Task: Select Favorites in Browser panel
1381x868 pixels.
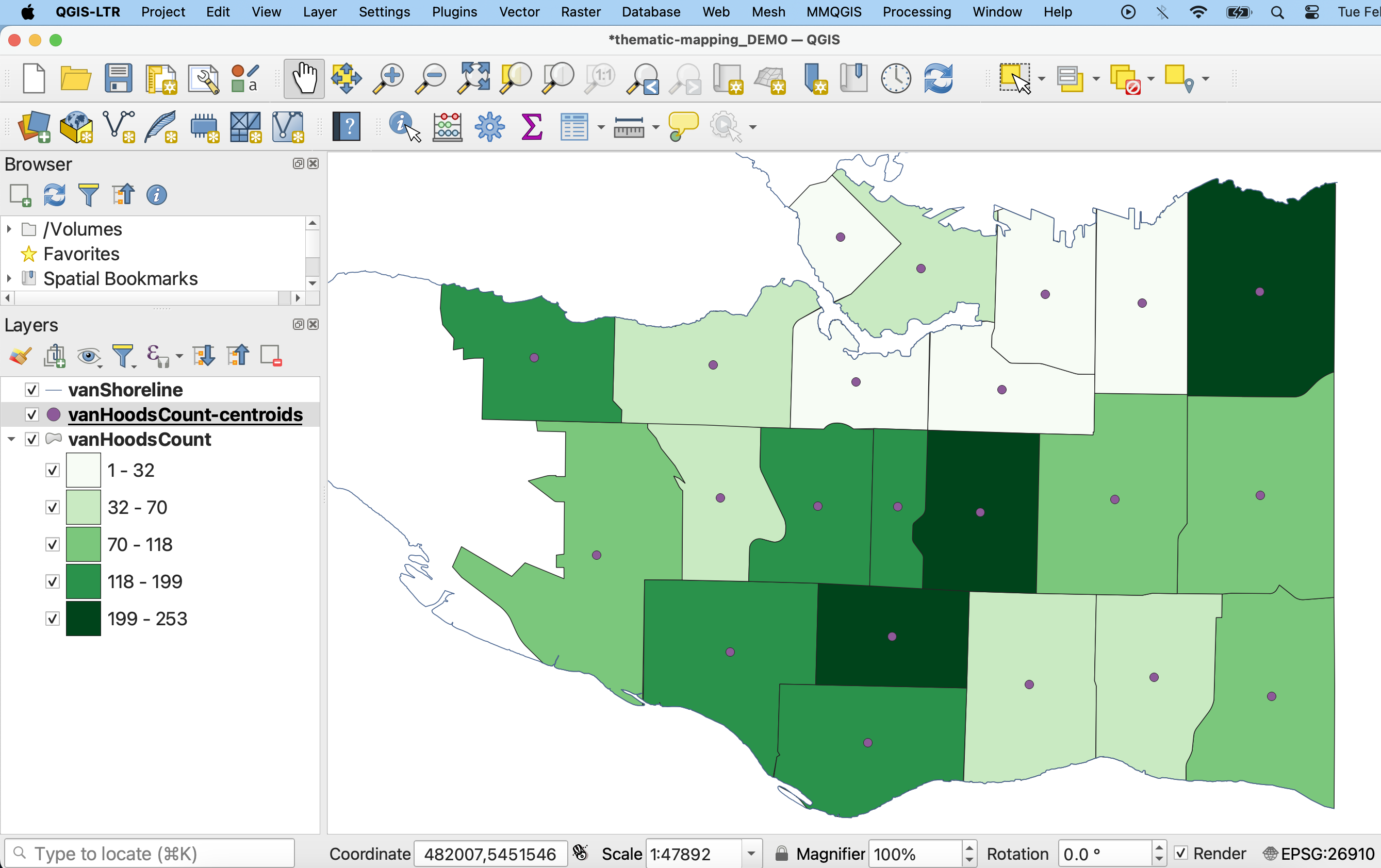Action: point(81,254)
